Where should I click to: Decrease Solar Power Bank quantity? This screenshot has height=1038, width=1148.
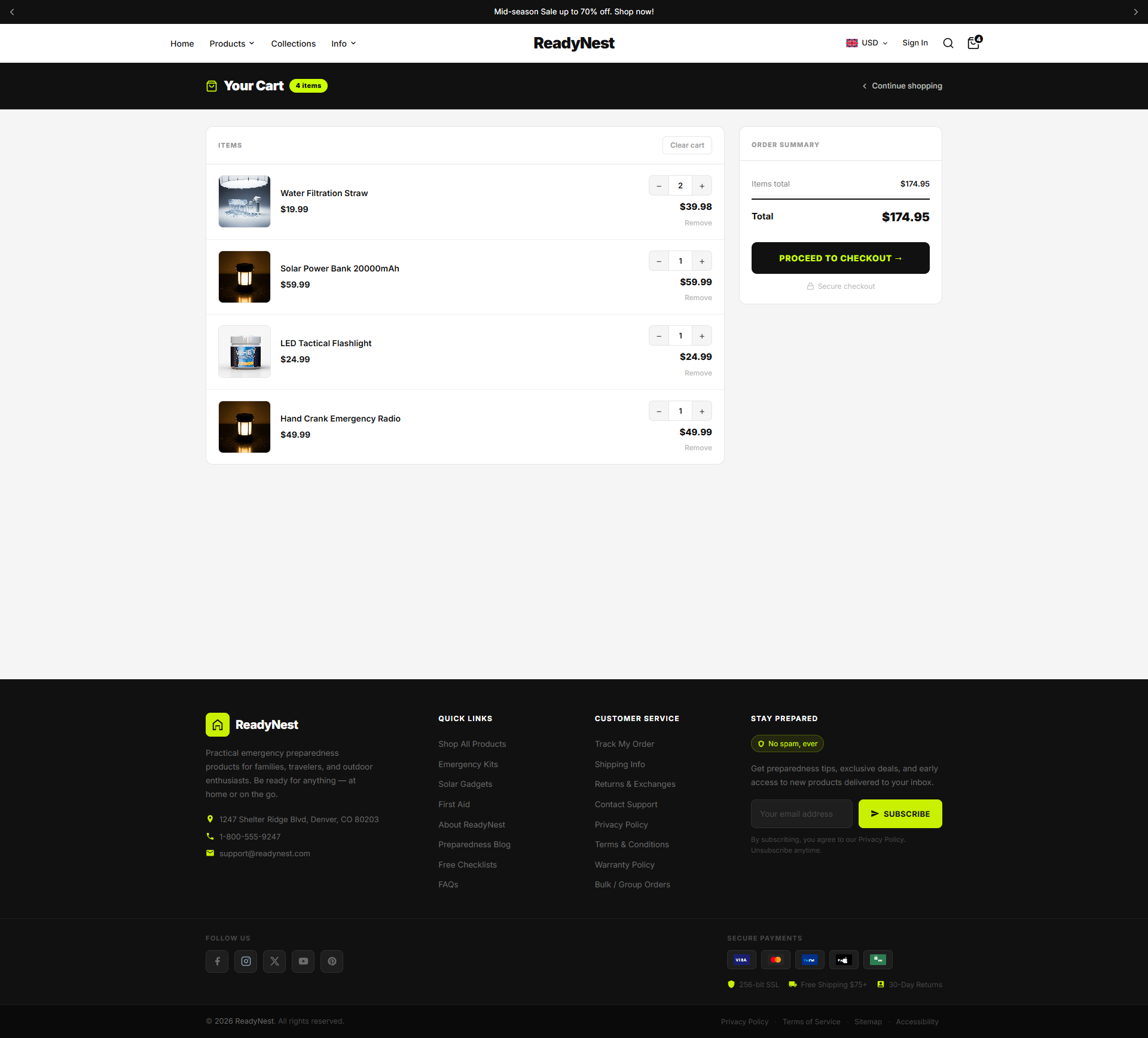659,261
